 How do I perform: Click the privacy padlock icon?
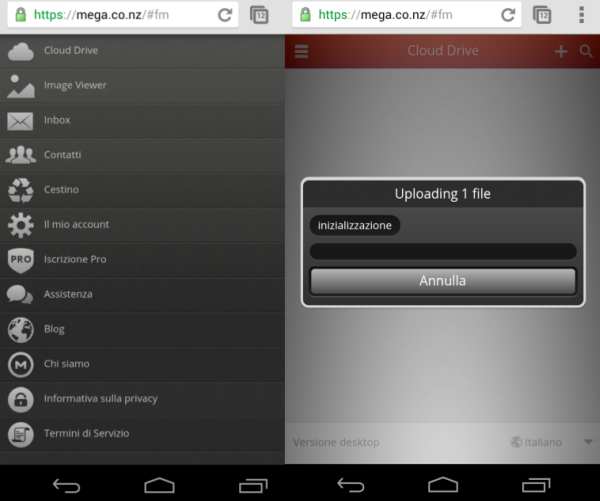[21, 400]
